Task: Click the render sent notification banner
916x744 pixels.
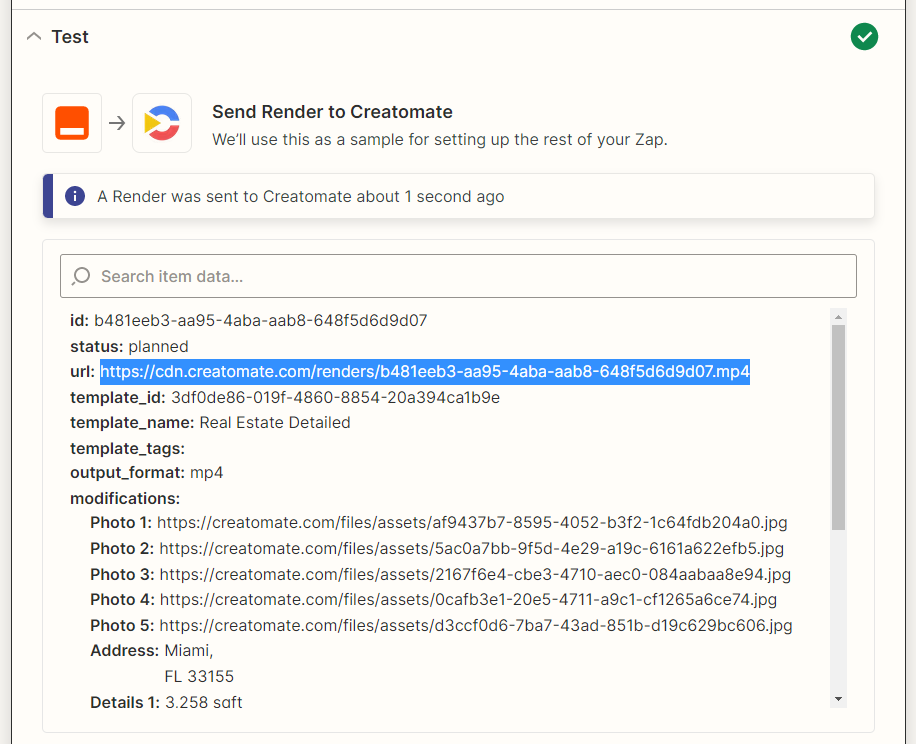Action: click(458, 196)
